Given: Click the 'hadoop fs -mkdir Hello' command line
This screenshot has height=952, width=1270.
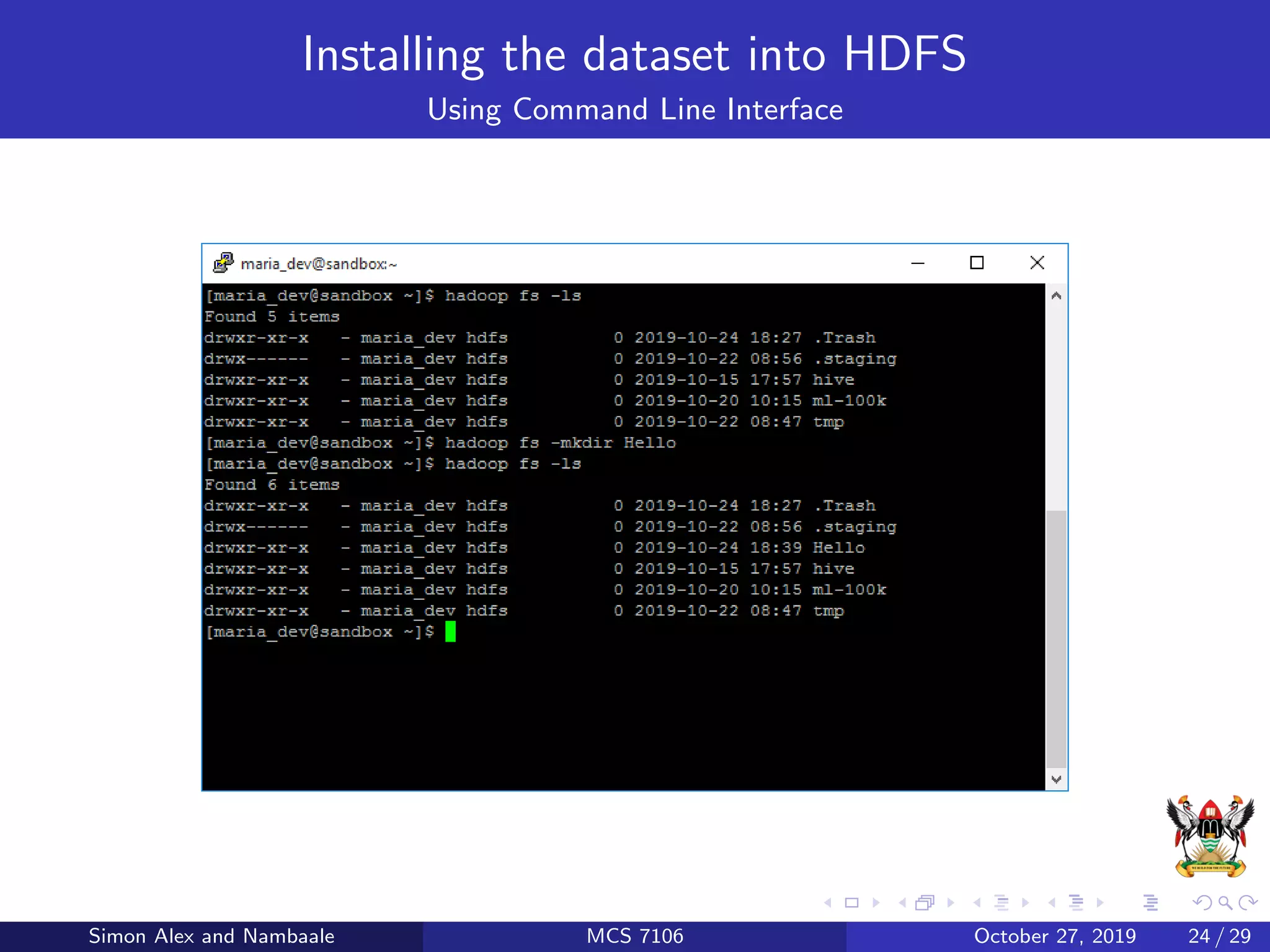Looking at the screenshot, I should [561, 443].
